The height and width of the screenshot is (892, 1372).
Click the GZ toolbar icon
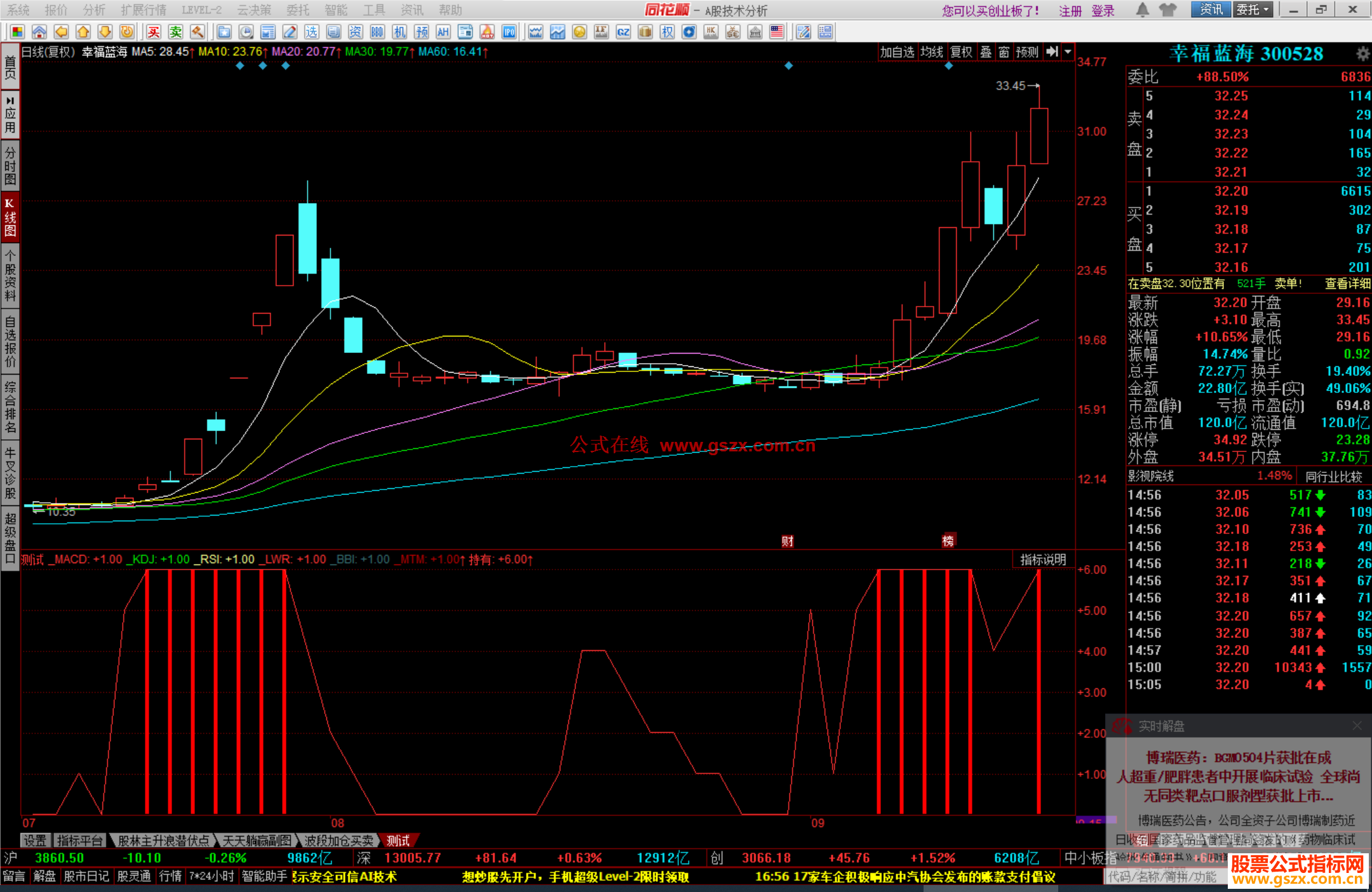(x=624, y=32)
